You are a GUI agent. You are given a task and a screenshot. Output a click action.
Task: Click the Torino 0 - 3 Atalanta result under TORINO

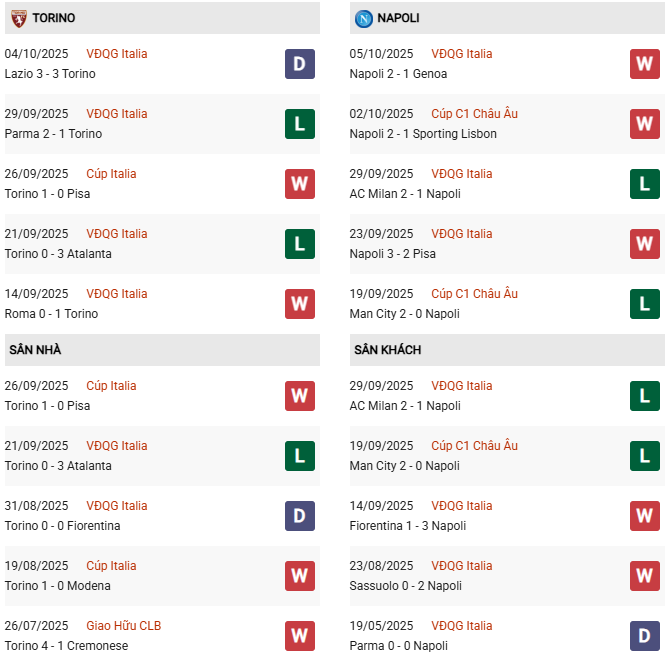pyautogui.click(x=58, y=254)
